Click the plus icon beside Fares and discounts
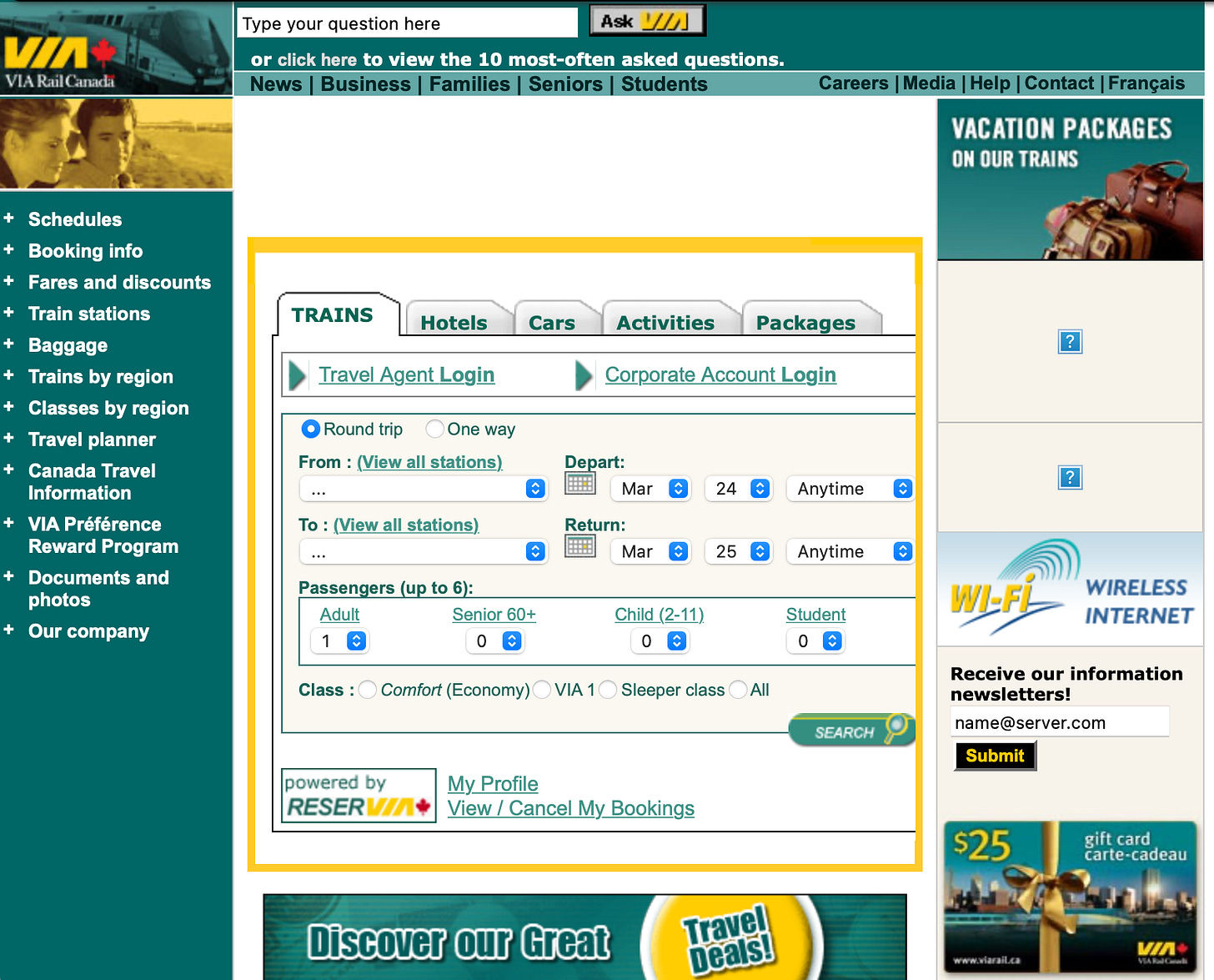 (9, 281)
